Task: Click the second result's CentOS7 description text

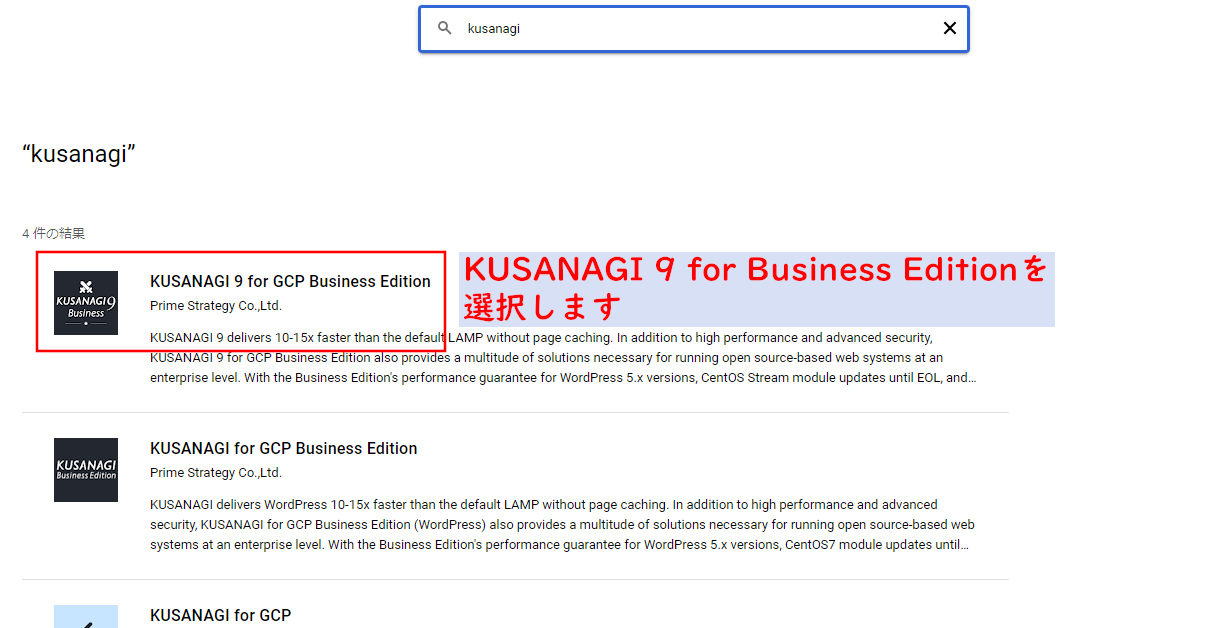Action: [x=560, y=525]
